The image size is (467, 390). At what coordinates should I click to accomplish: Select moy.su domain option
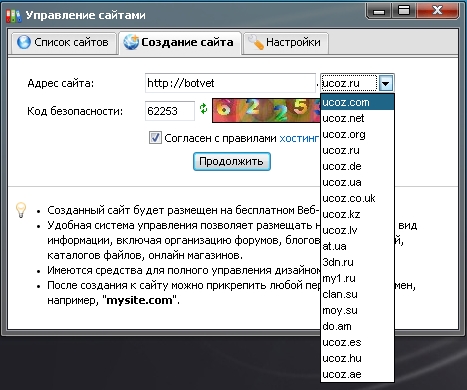[x=357, y=310]
